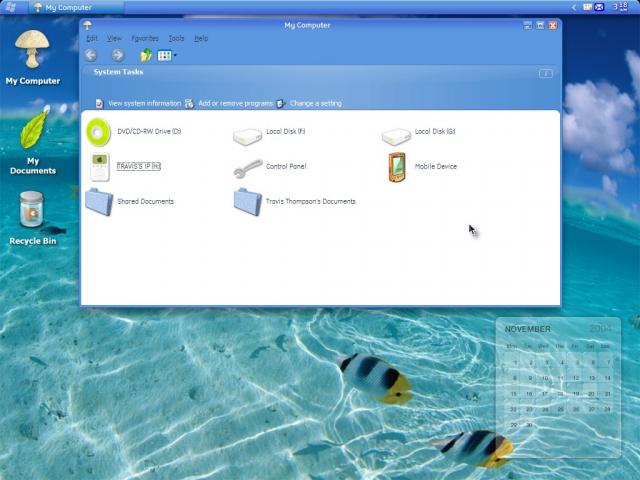Click the System Tasks header text

click(x=118, y=72)
